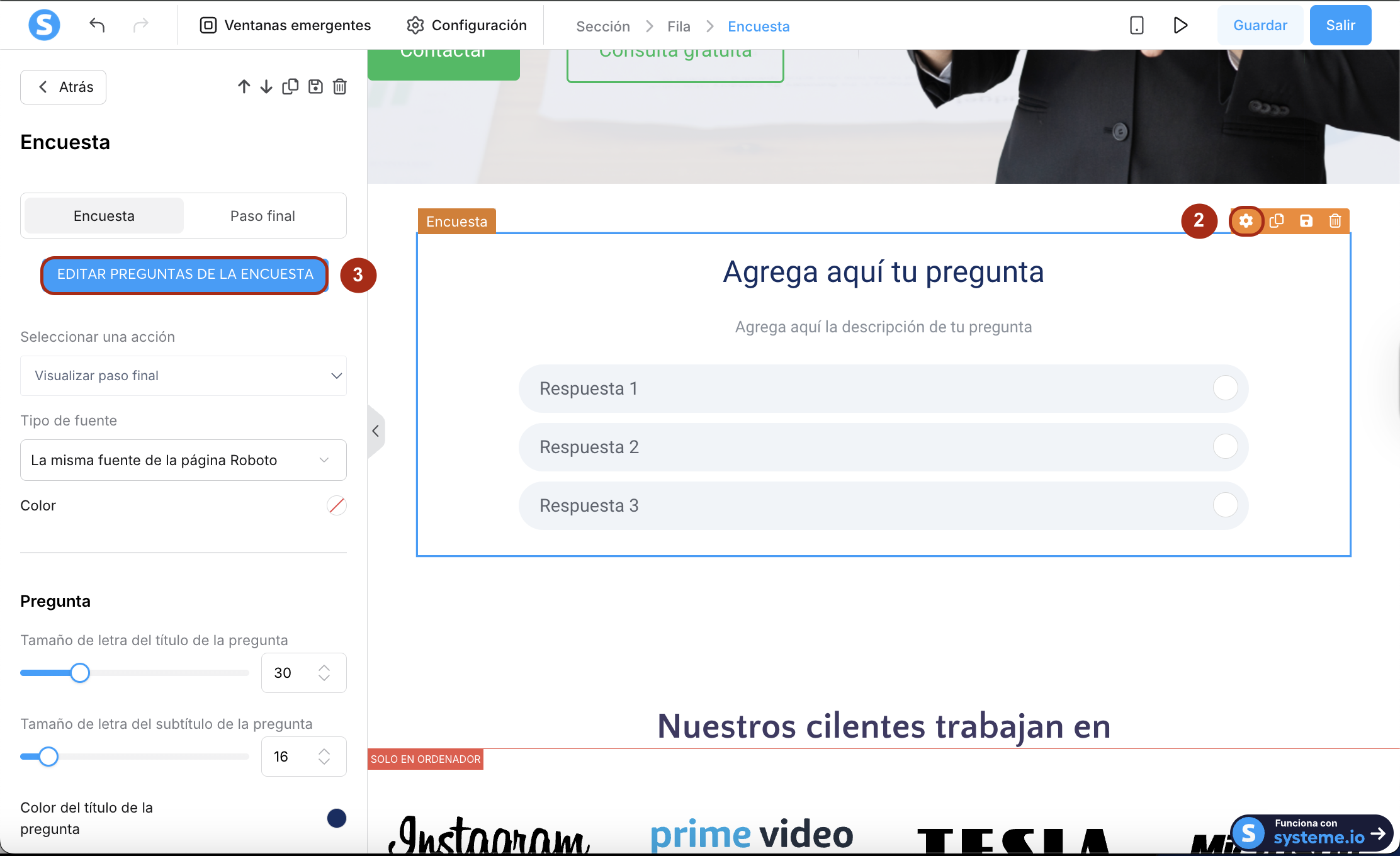Open Visualizar paso final action dropdown

[183, 376]
